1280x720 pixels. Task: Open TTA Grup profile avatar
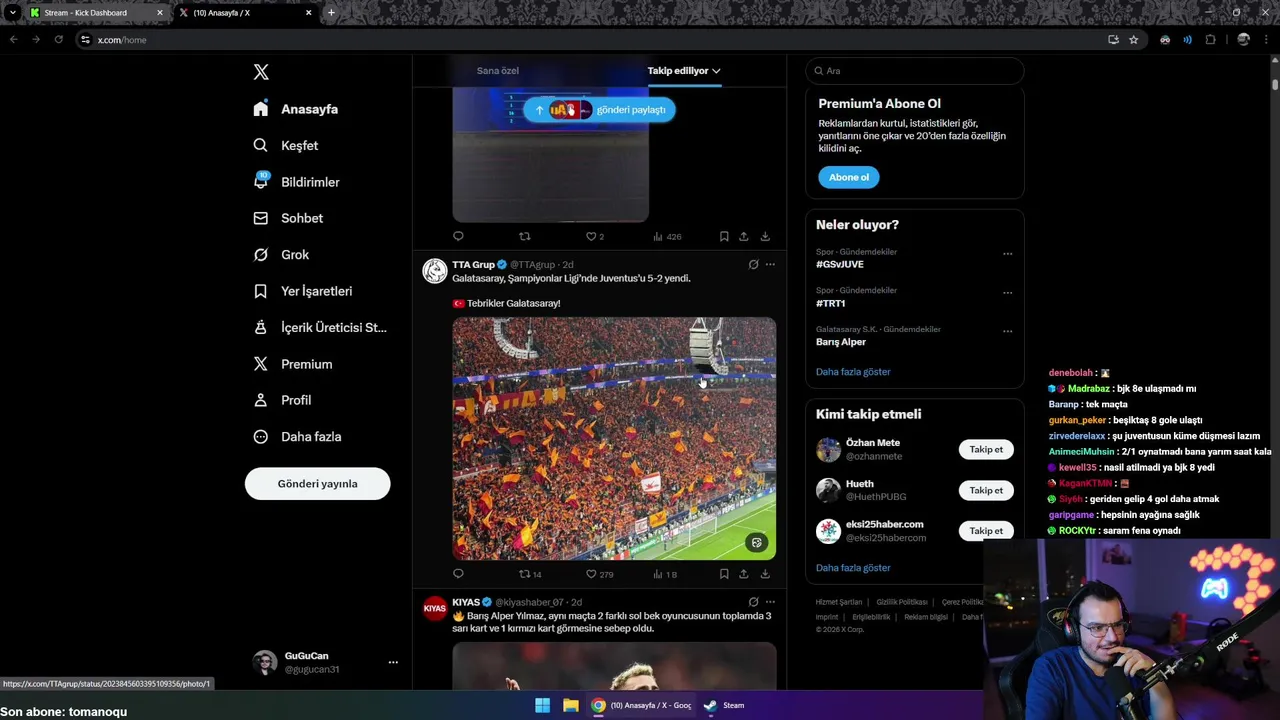[x=435, y=271]
